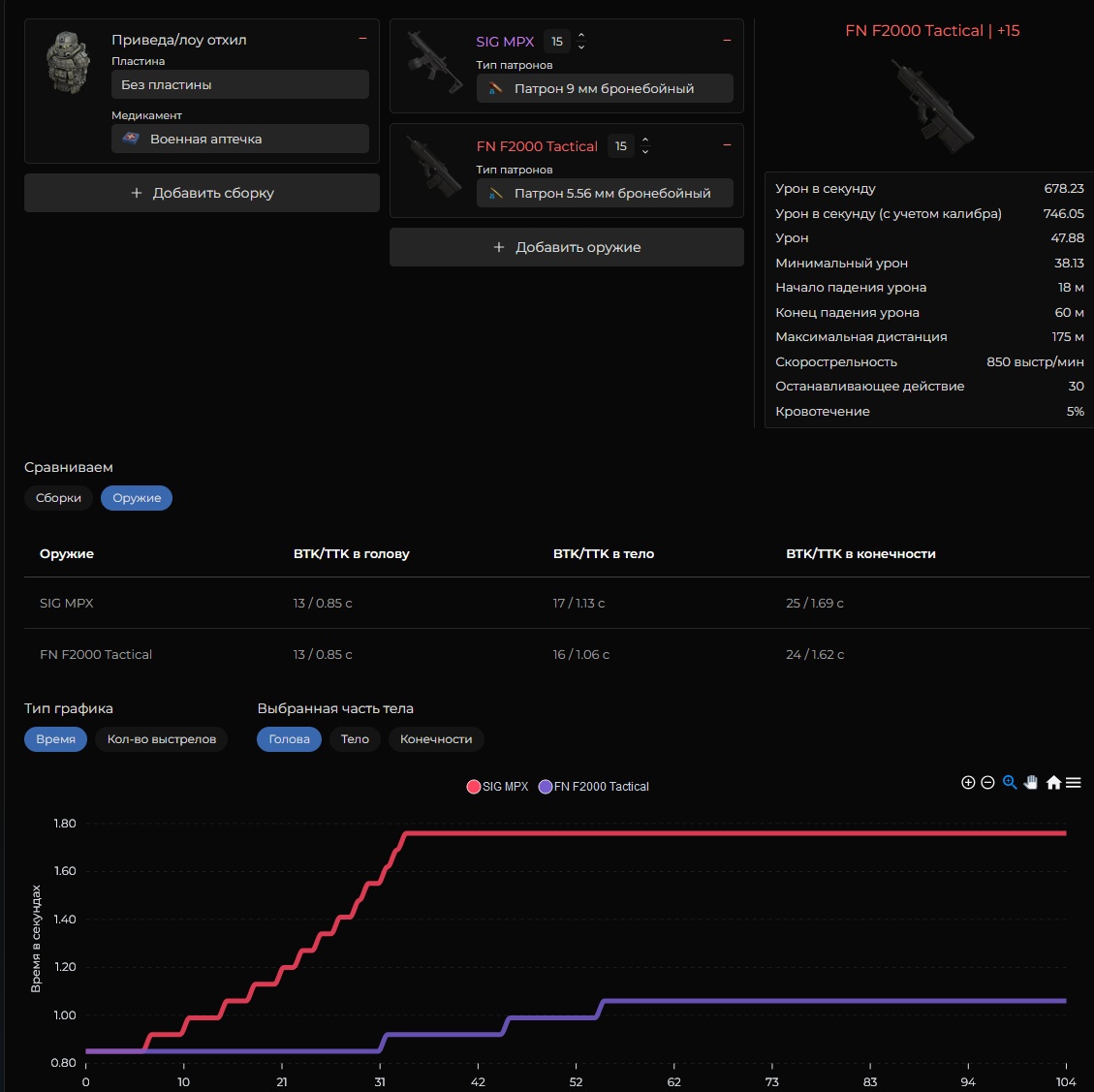The width and height of the screenshot is (1094, 1092).
Task: Switch comparison to Сборки
Action: pos(58,497)
